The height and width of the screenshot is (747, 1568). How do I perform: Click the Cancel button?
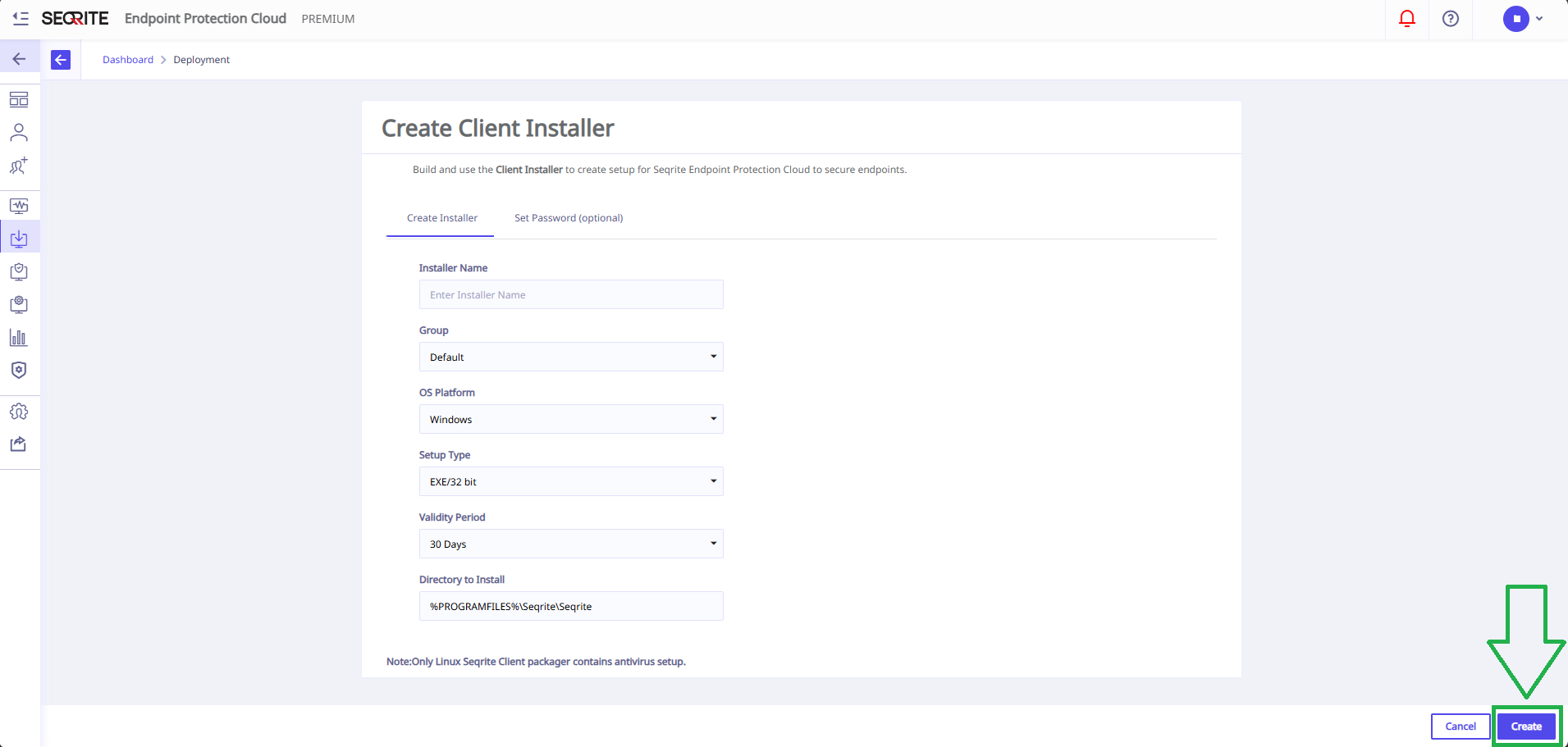tap(1461, 727)
